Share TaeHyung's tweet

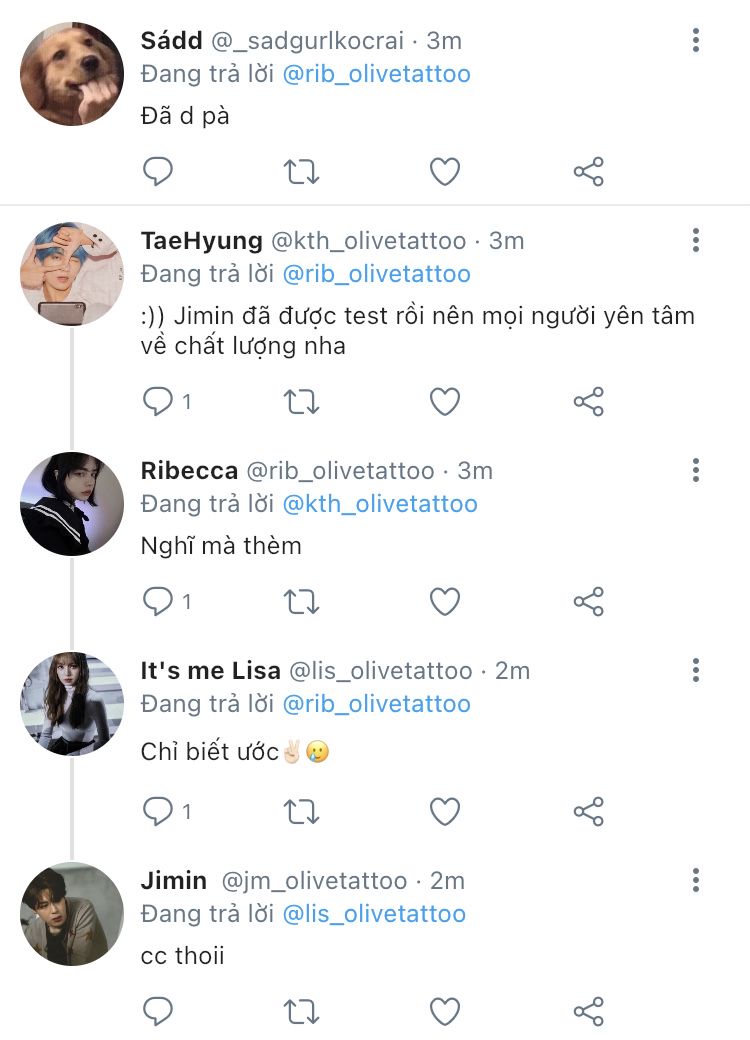(x=589, y=402)
